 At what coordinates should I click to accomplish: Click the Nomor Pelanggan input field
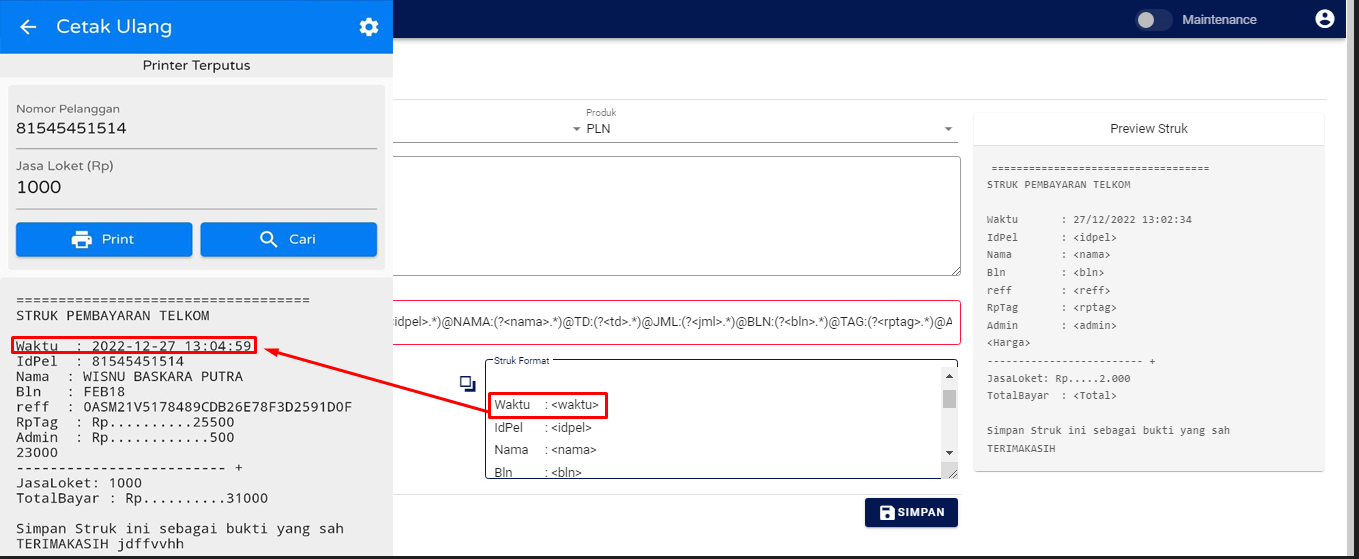pyautogui.click(x=196, y=128)
